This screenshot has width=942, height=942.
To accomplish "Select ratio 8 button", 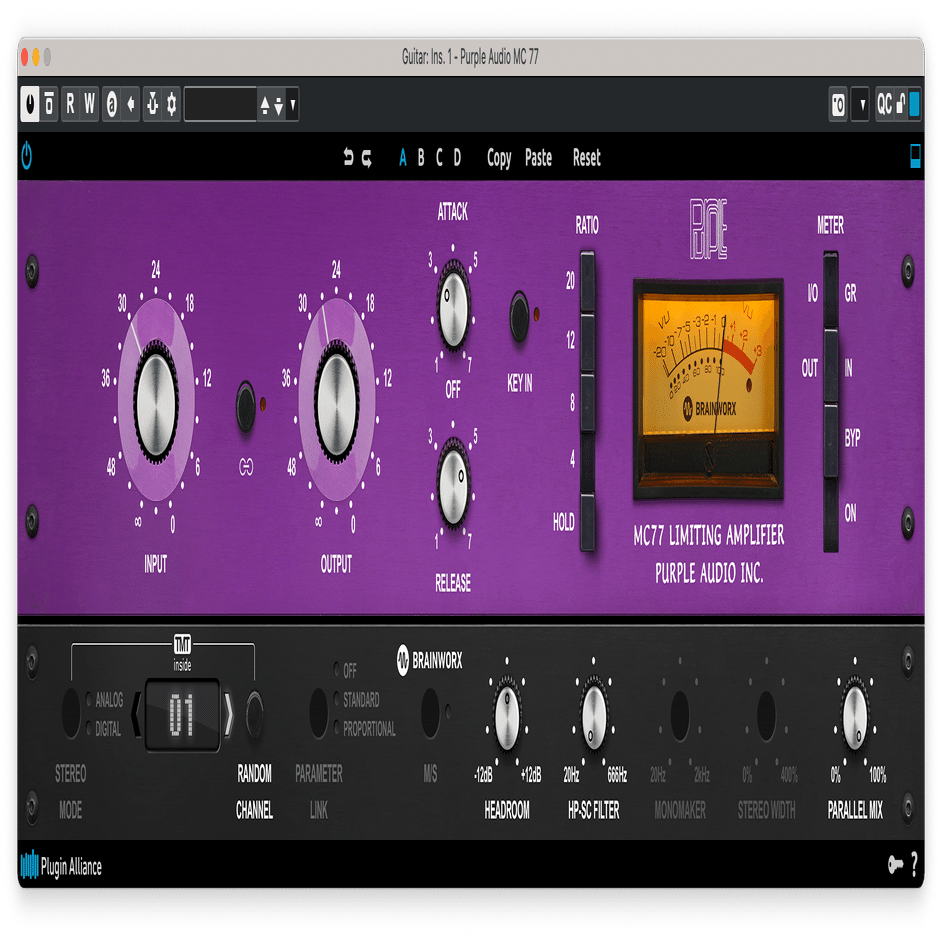I will pos(587,402).
